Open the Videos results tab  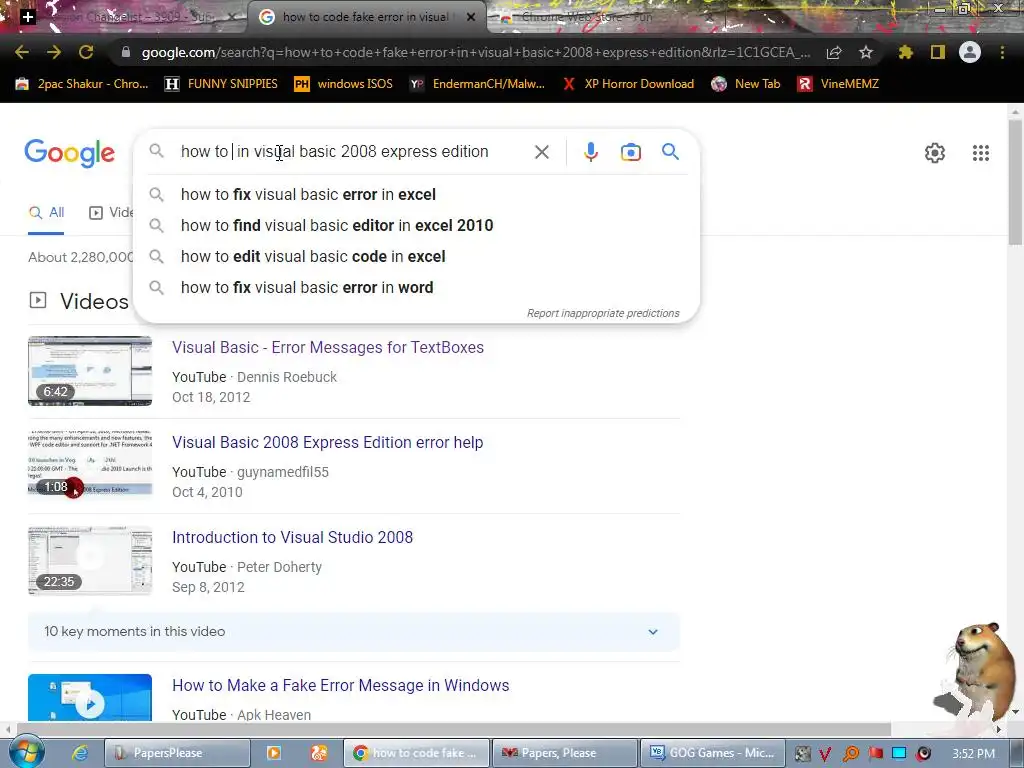click(111, 213)
